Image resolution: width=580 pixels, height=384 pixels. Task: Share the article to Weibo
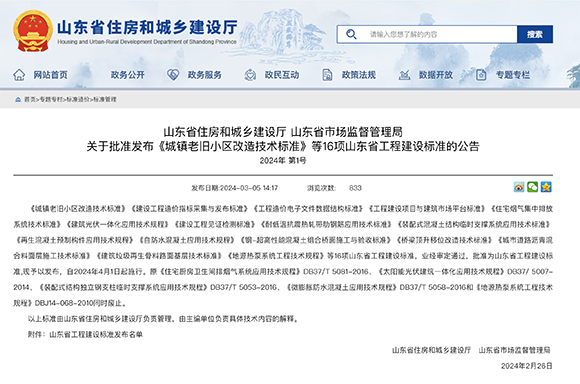(519, 187)
